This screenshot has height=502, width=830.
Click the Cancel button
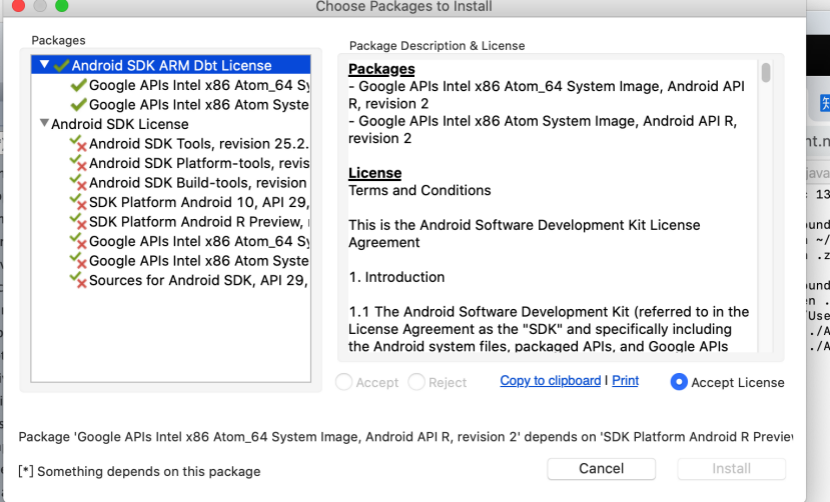point(601,469)
